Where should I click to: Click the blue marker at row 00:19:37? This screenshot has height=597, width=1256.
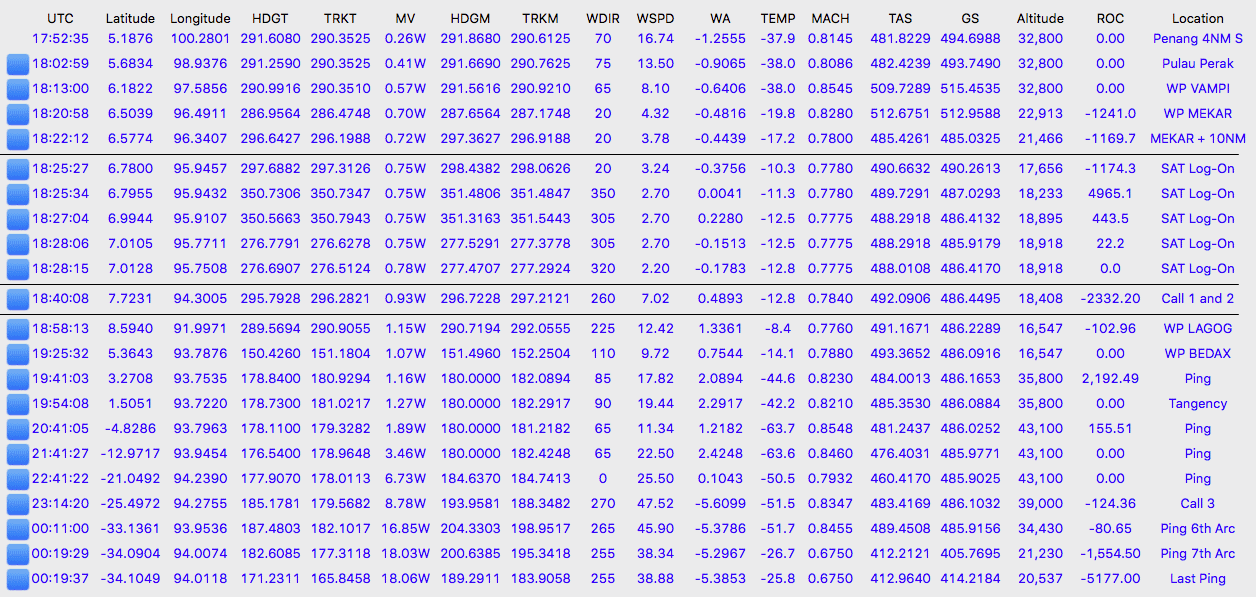coord(18,580)
